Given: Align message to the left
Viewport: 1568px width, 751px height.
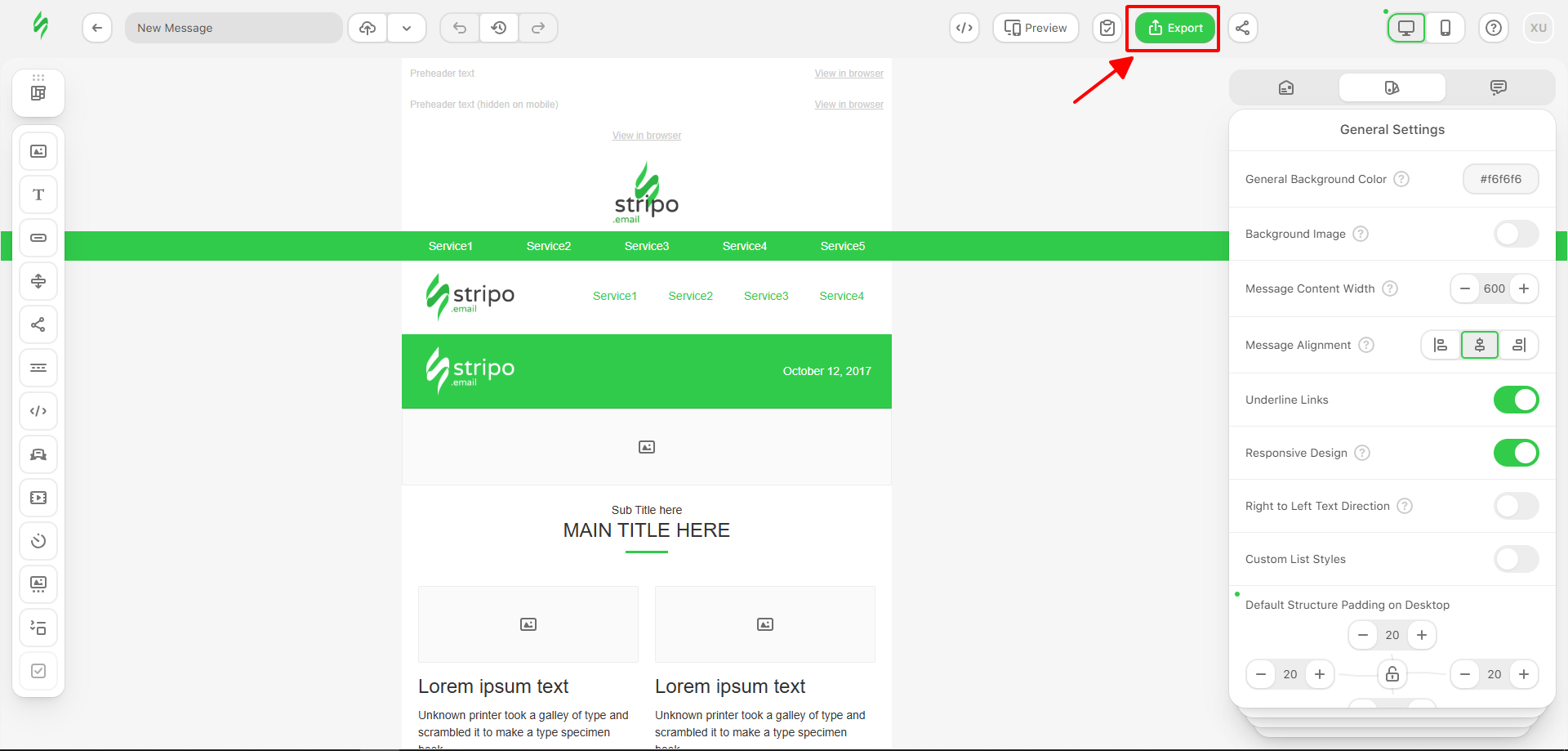Looking at the screenshot, I should (x=1441, y=345).
